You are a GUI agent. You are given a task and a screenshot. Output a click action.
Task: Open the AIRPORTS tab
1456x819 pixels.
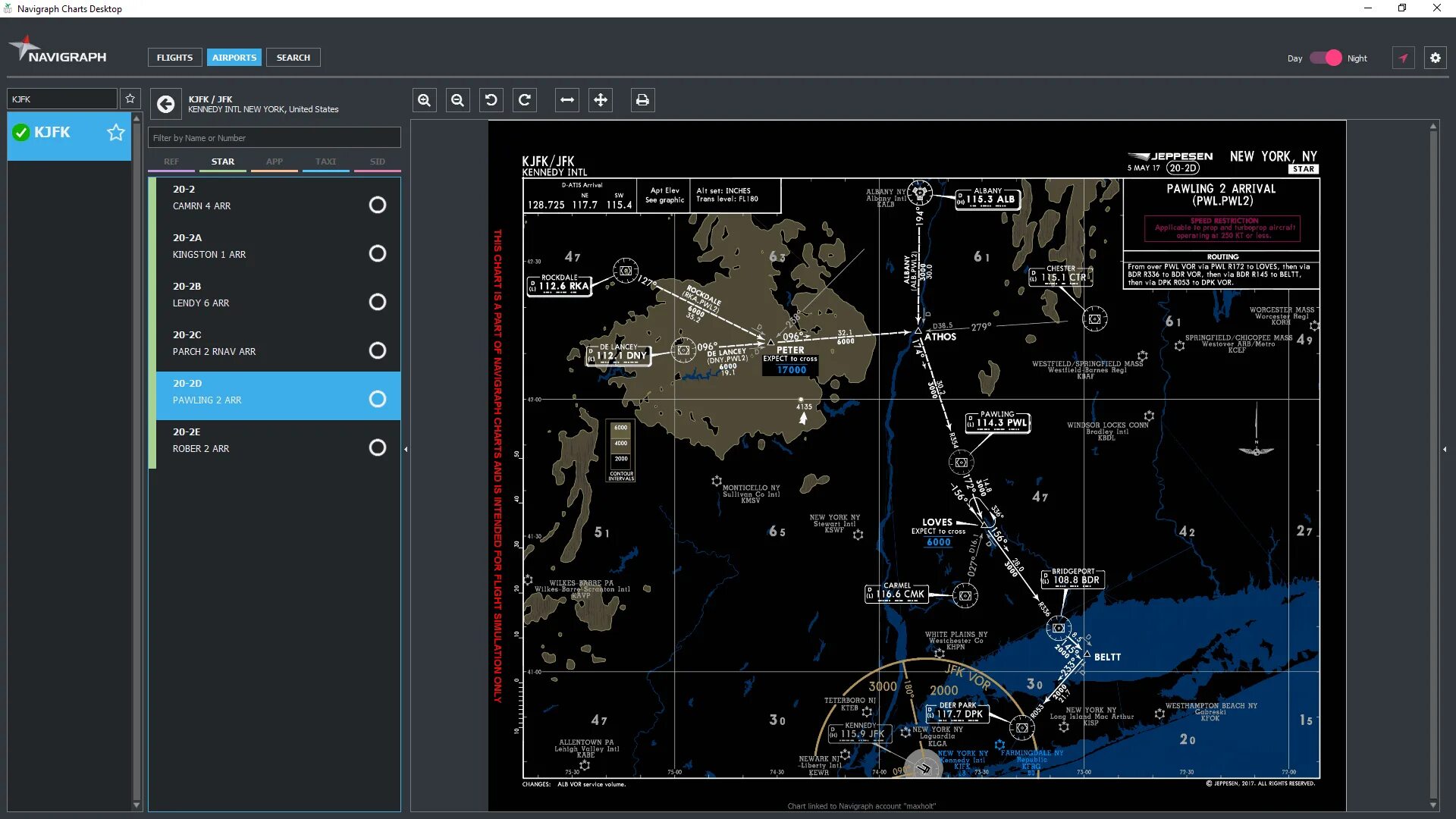pyautogui.click(x=234, y=58)
